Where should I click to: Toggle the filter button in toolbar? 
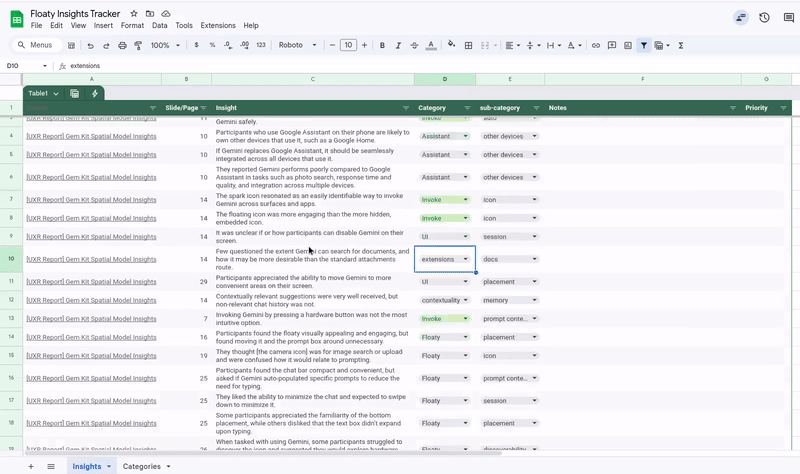[644, 45]
